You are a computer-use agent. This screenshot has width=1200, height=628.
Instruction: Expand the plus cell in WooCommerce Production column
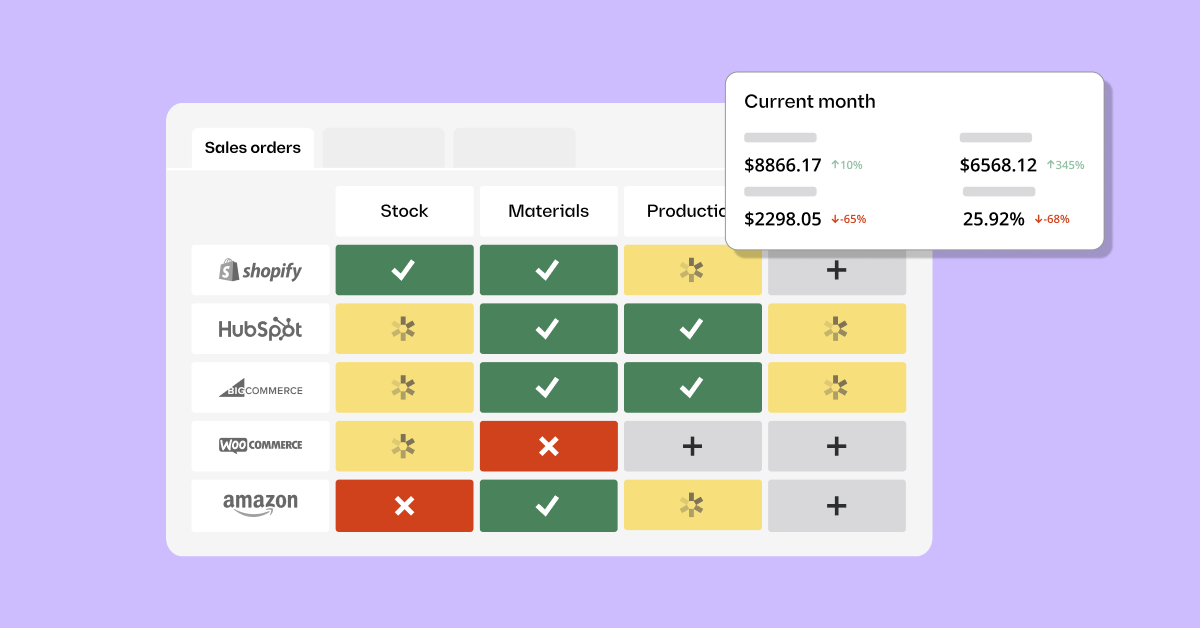pyautogui.click(x=692, y=446)
